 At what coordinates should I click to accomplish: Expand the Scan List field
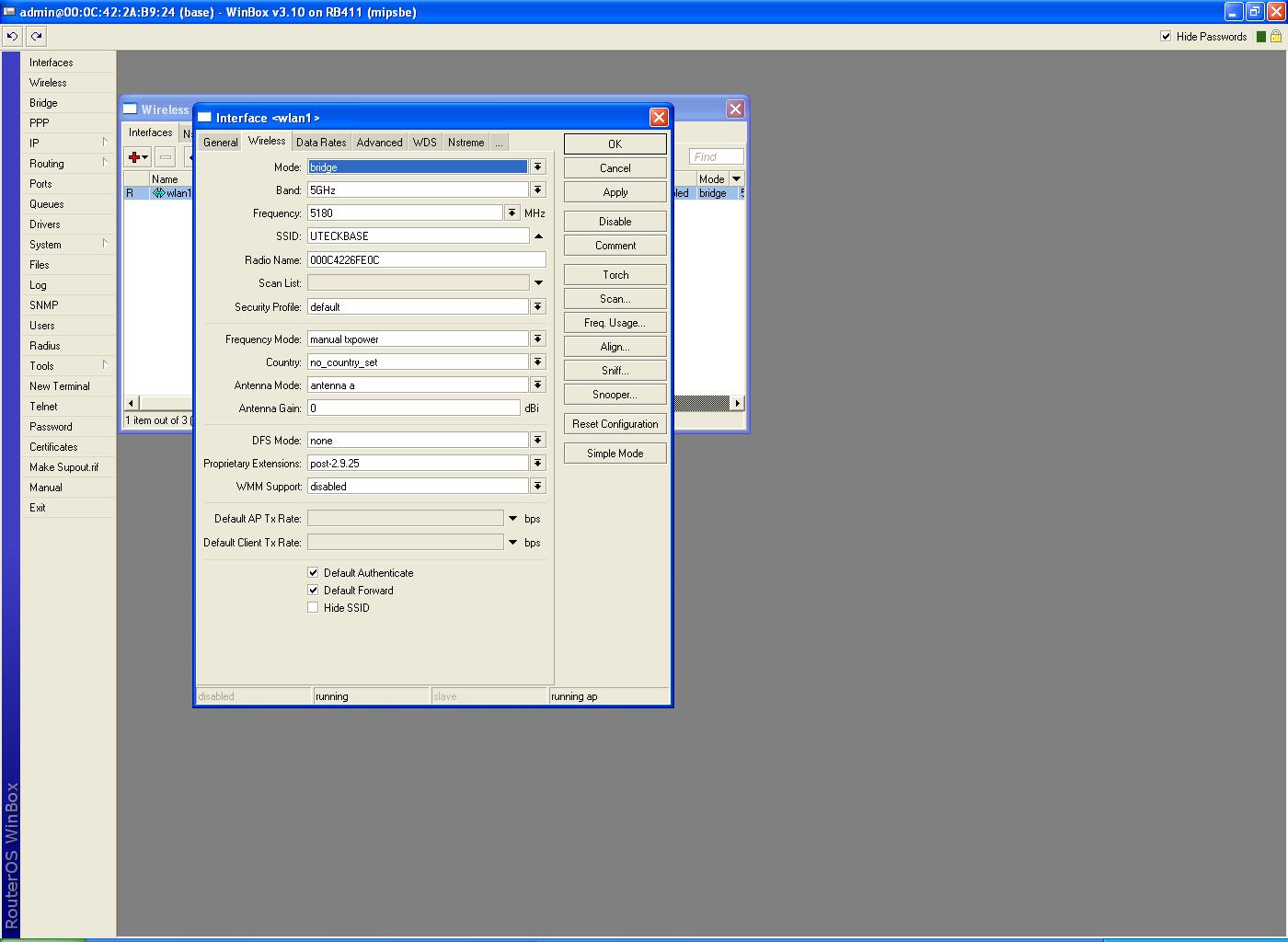tap(538, 283)
